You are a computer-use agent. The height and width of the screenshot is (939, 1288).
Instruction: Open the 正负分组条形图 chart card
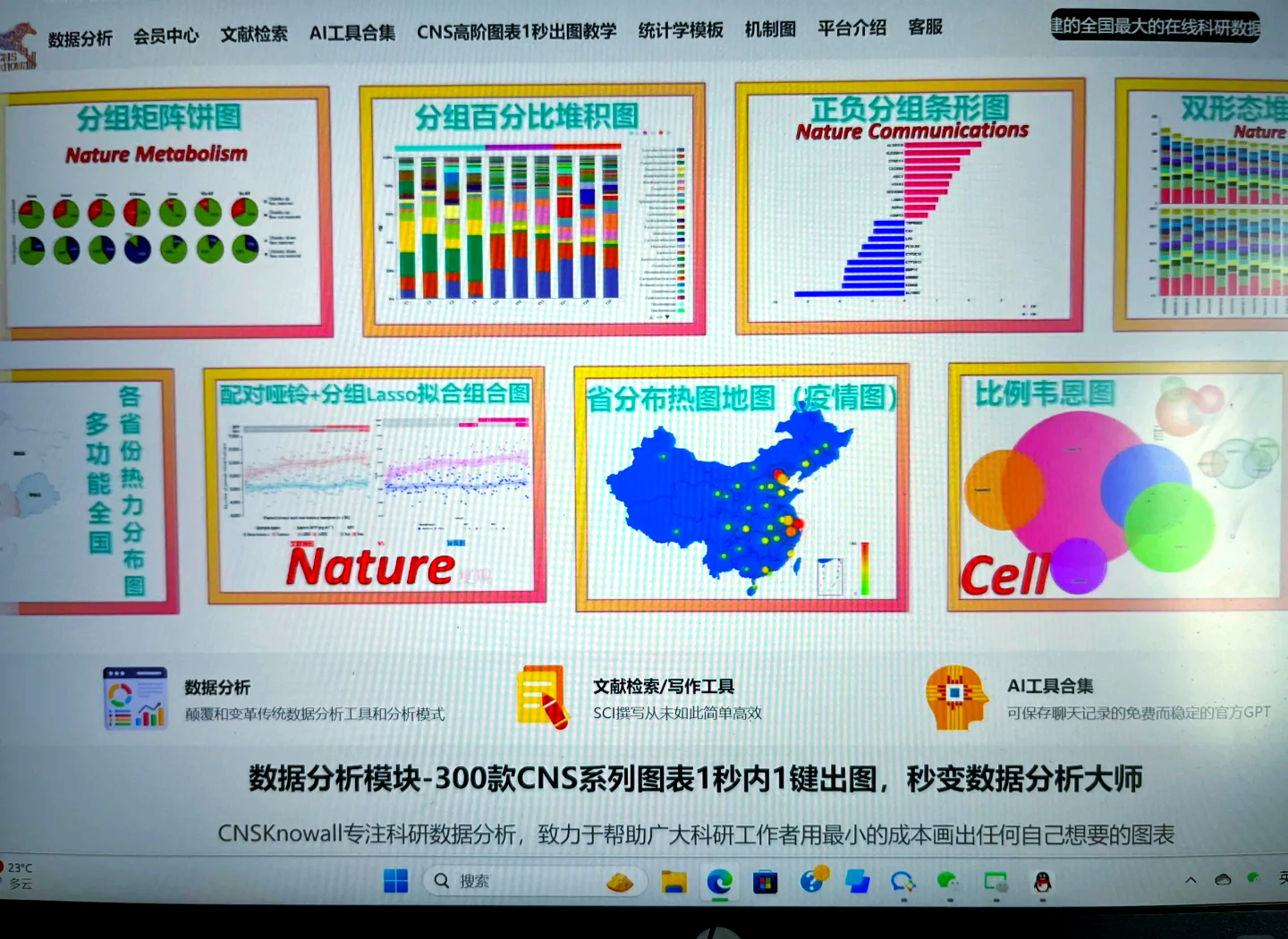[910, 207]
